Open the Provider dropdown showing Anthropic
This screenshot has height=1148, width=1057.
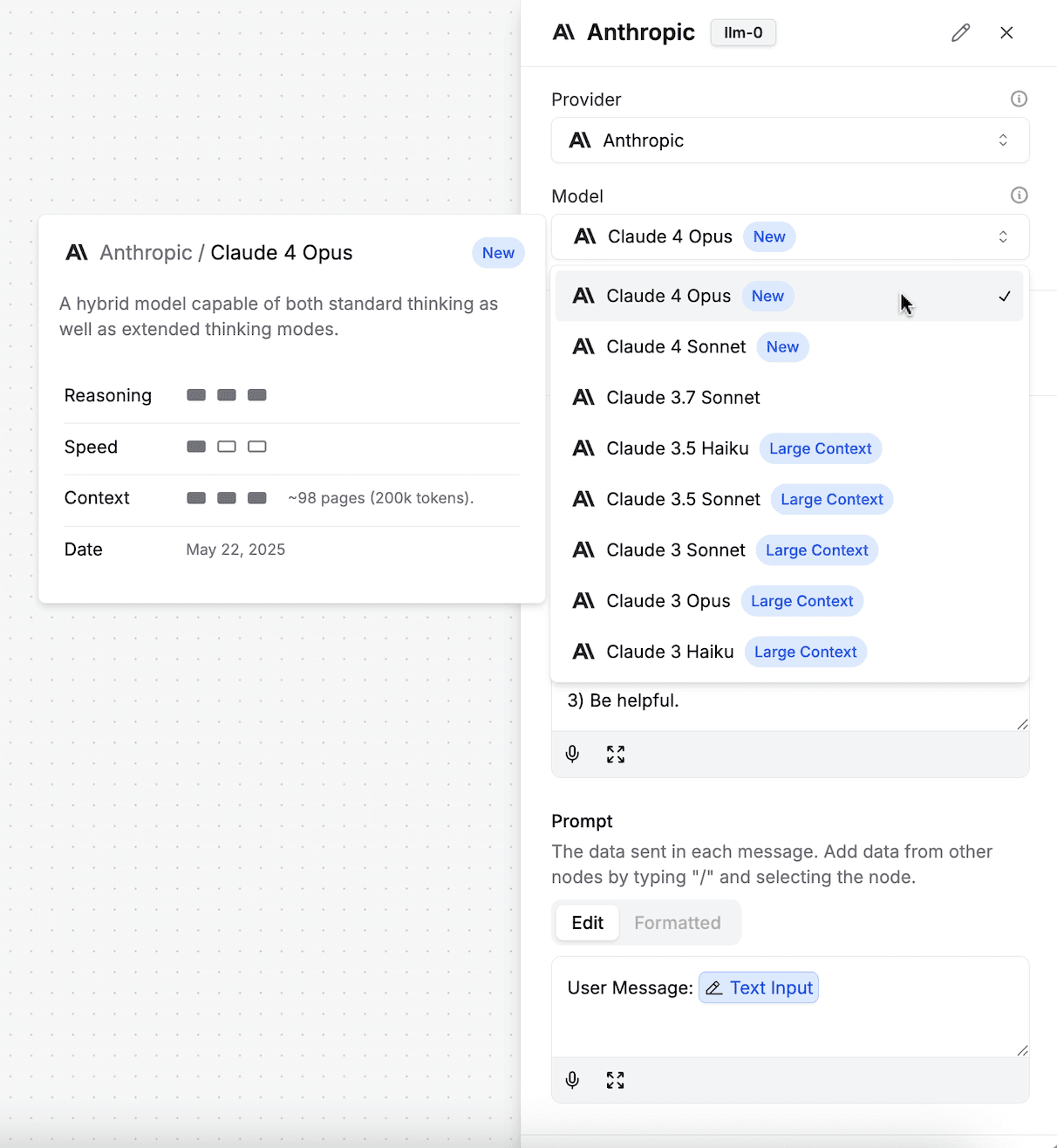click(x=790, y=140)
